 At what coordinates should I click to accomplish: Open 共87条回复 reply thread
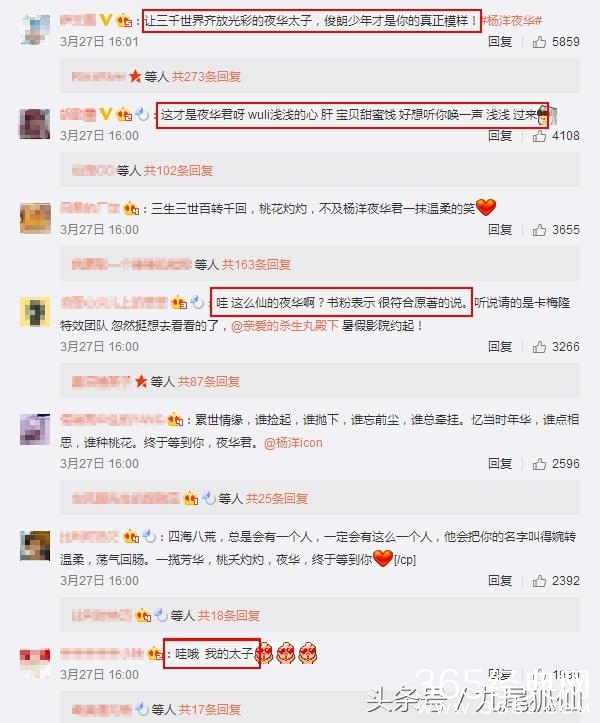[209, 382]
